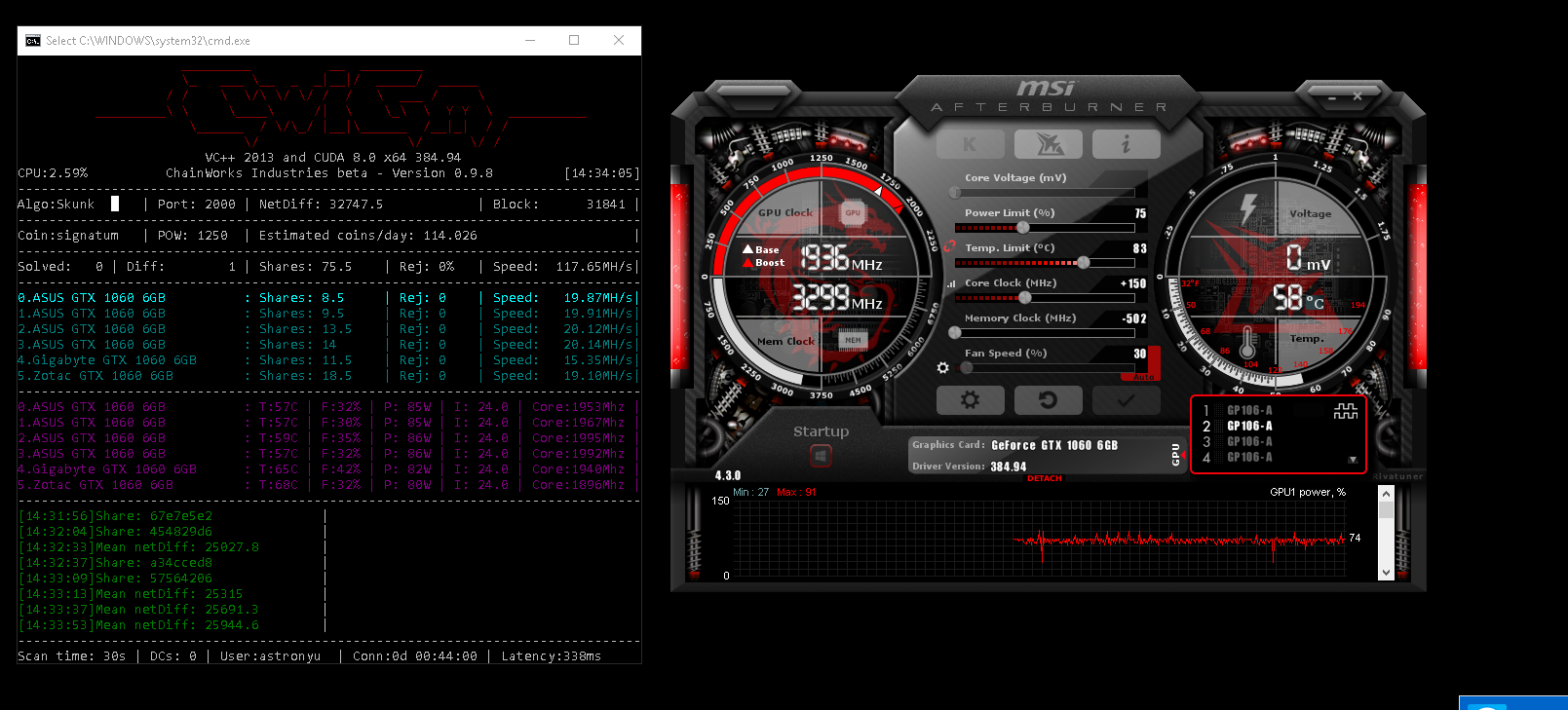Click the GPU1 power graph area
The height and width of the screenshot is (710, 1568).
coord(1039,539)
